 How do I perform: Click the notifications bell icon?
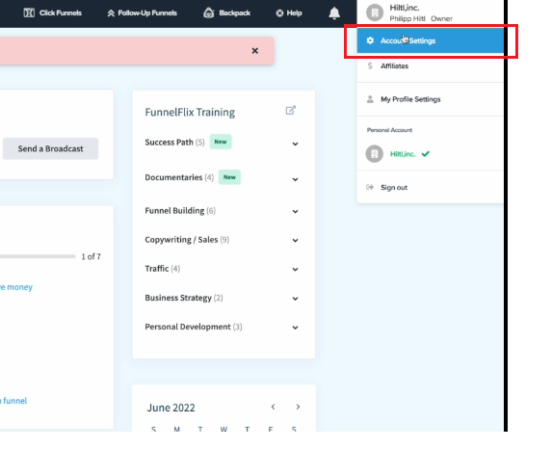[334, 13]
